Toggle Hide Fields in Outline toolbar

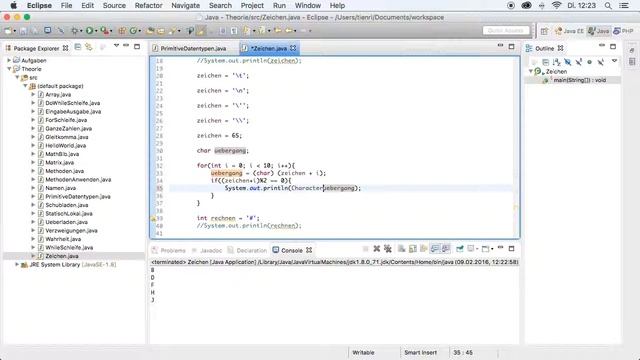click(567, 62)
